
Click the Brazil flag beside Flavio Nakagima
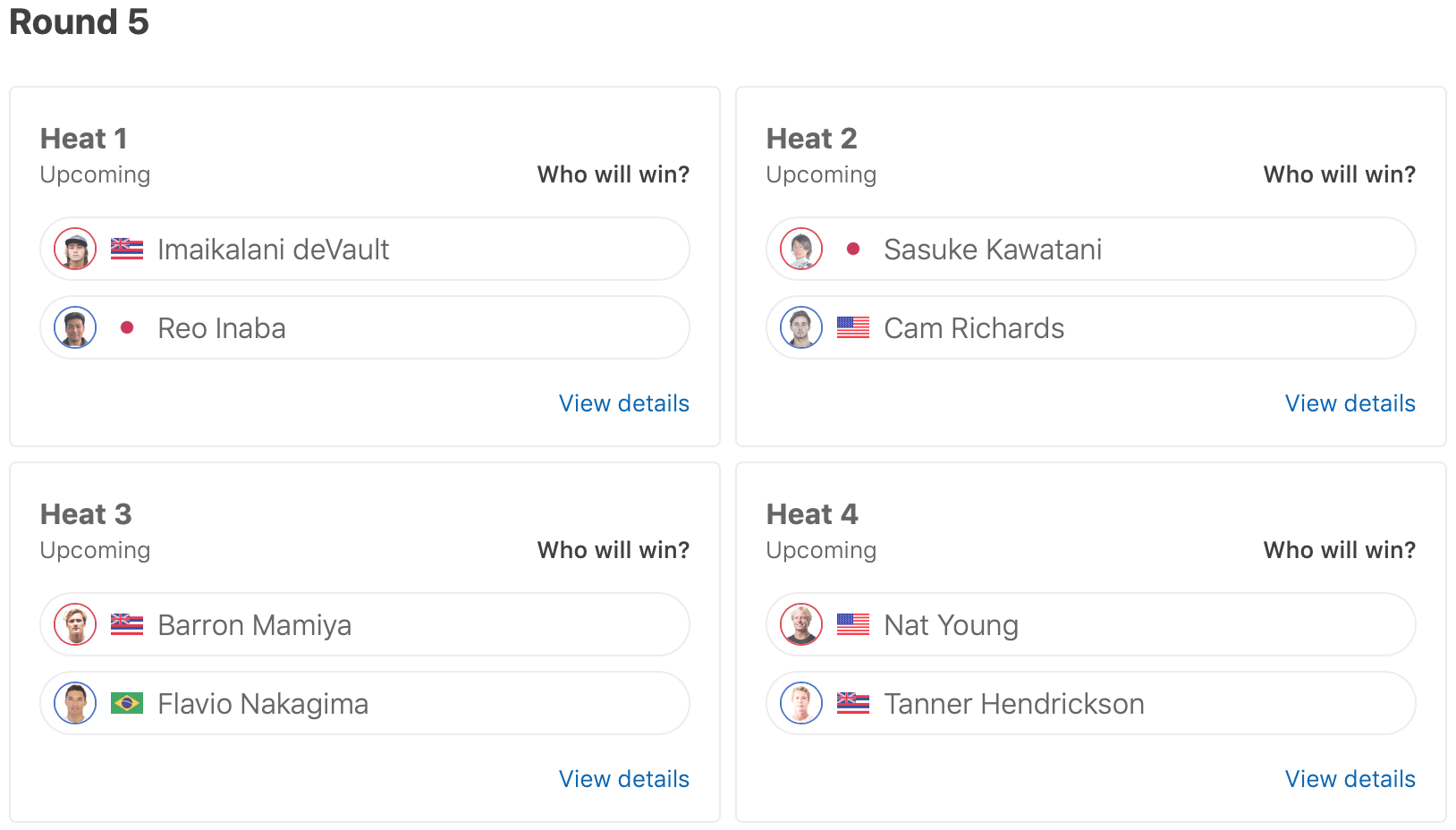click(x=127, y=703)
